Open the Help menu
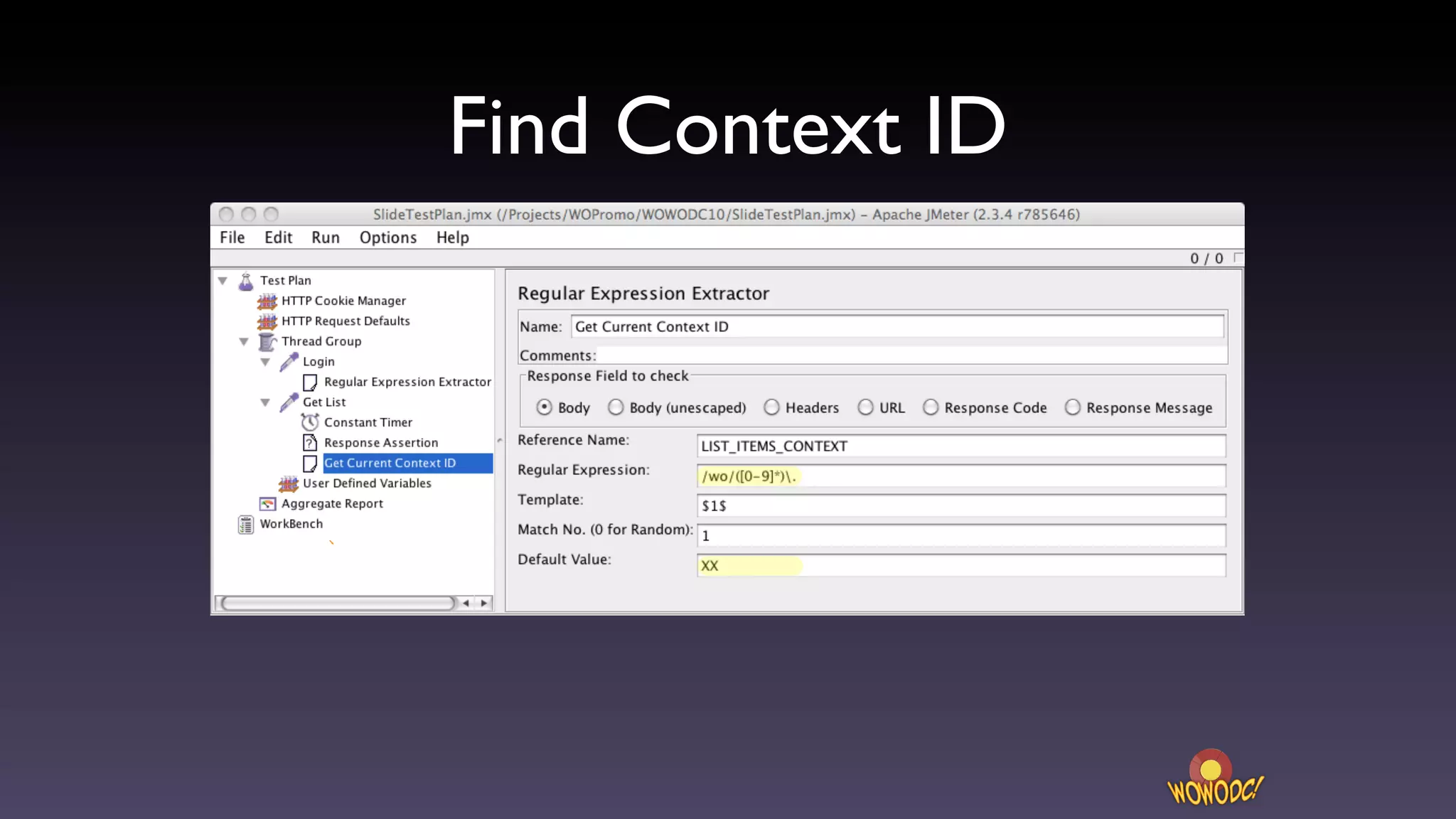Viewport: 1456px width, 819px height. 453,237
